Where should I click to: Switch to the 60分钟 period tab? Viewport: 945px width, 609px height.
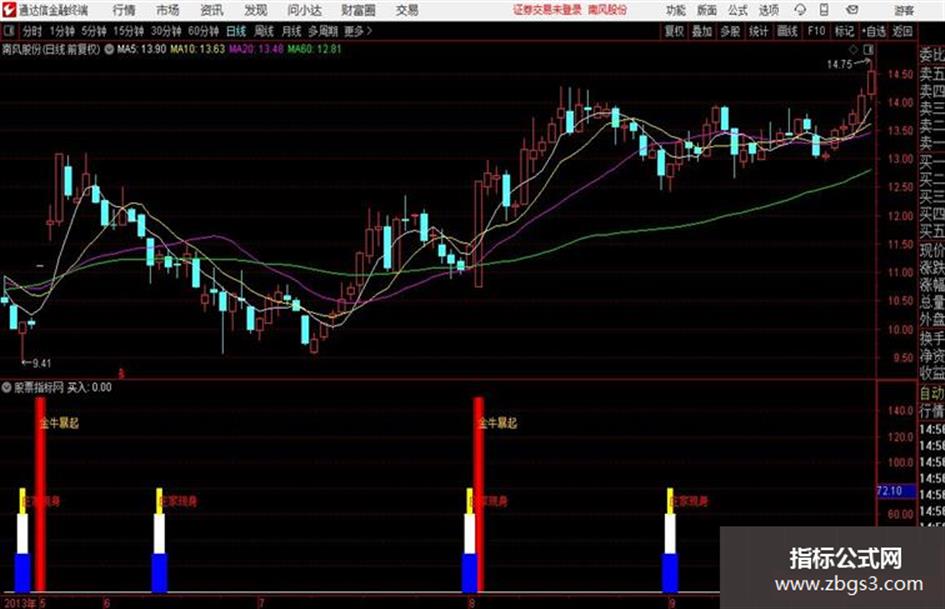pos(203,31)
